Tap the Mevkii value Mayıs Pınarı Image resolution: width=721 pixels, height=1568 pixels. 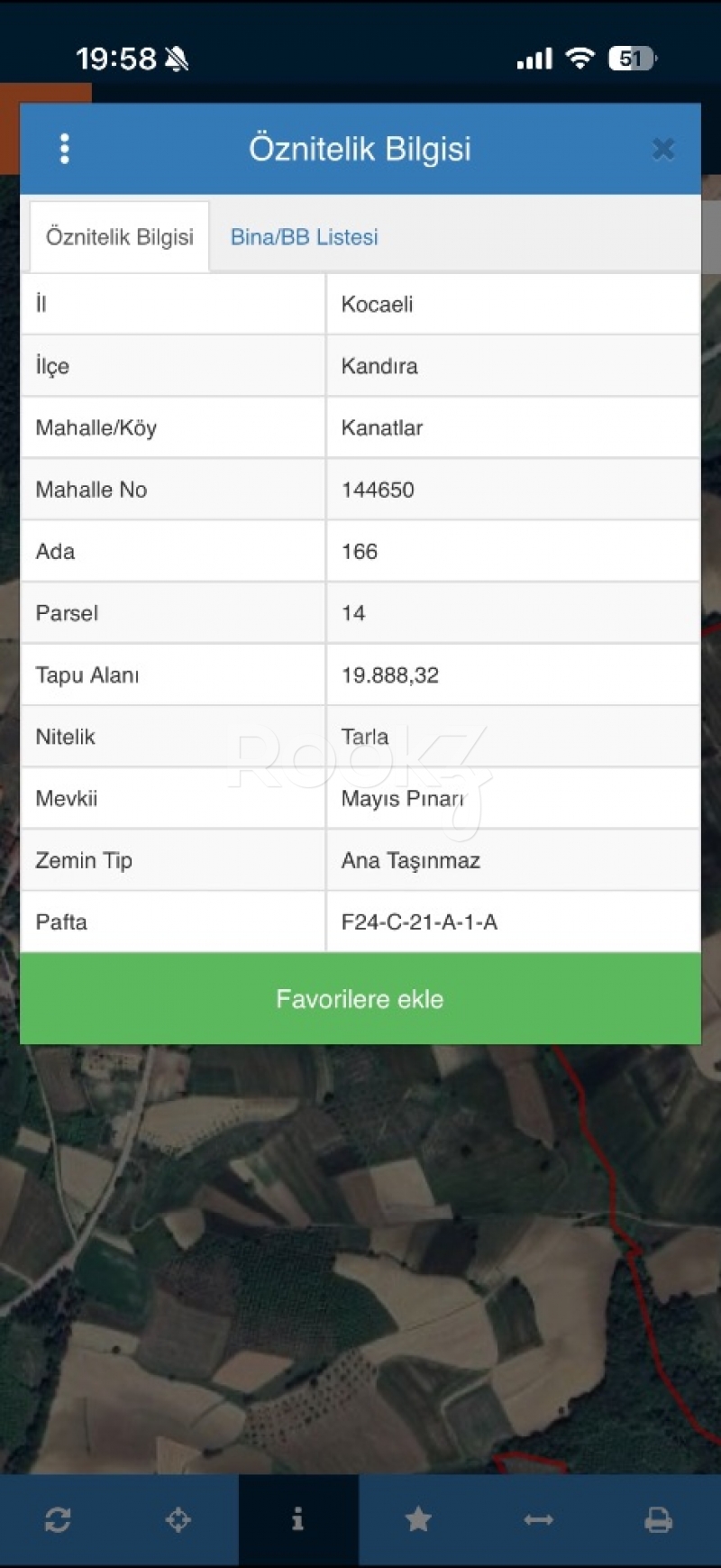(402, 799)
